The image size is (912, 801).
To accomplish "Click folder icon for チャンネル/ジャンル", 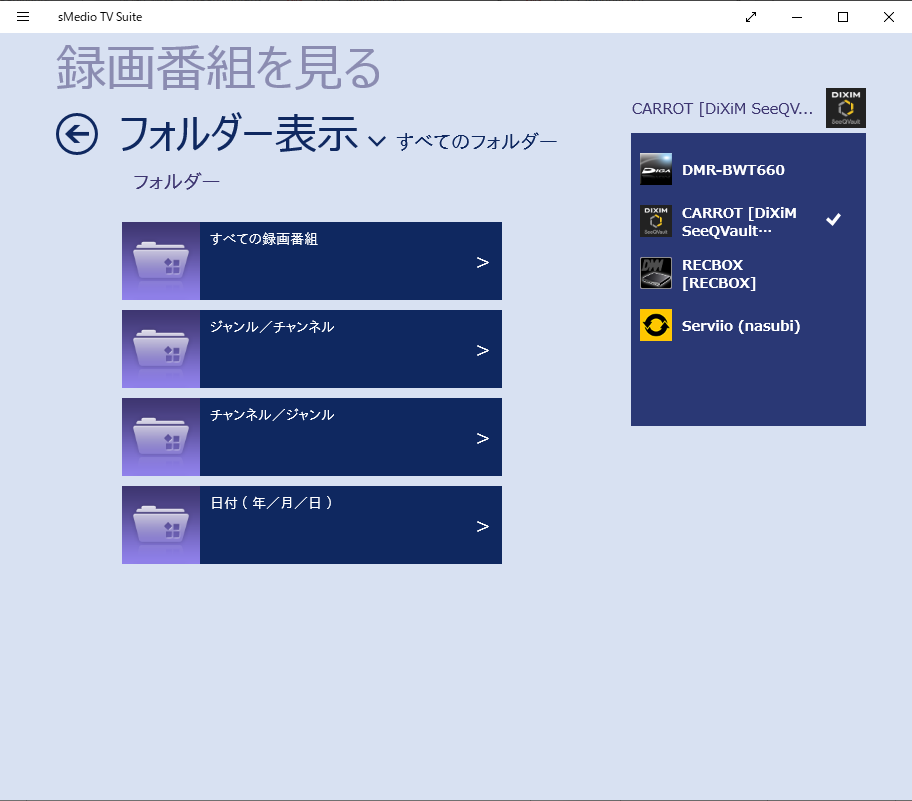I will (x=161, y=437).
